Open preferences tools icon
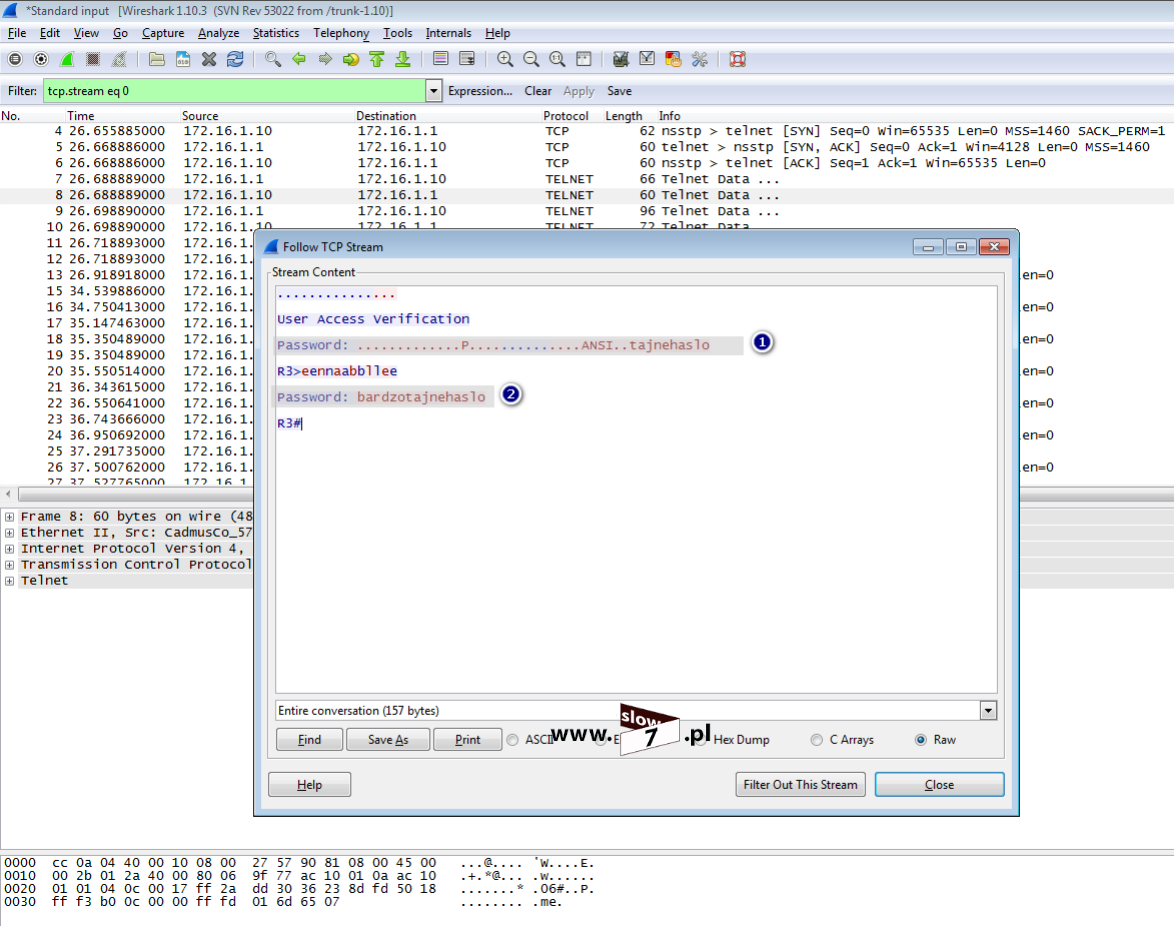 tap(699, 59)
